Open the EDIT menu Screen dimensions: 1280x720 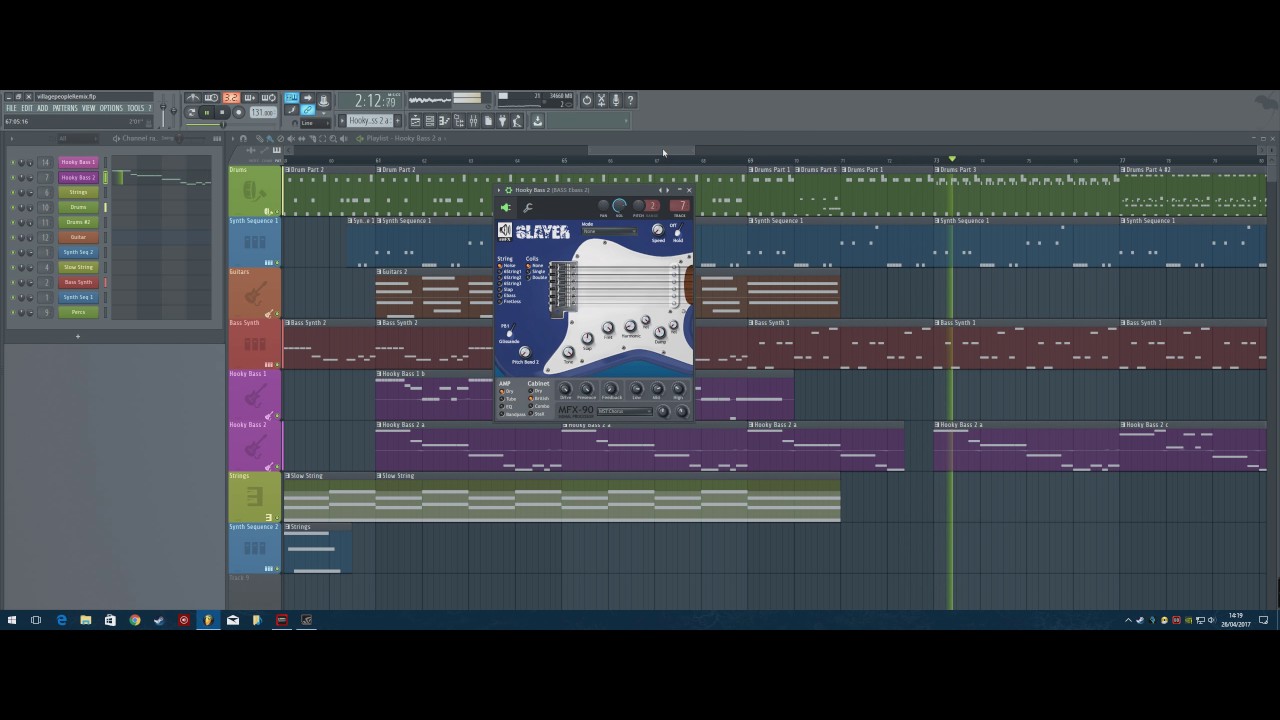point(27,108)
